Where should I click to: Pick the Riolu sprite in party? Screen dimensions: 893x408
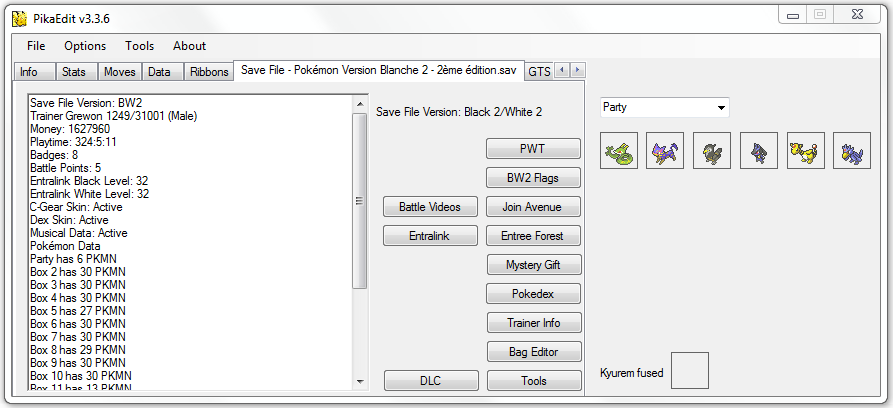759,150
